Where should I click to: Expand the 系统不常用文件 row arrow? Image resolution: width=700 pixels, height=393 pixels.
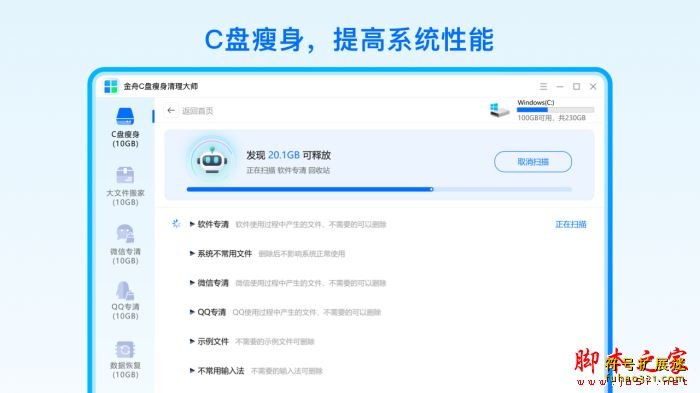click(x=192, y=254)
